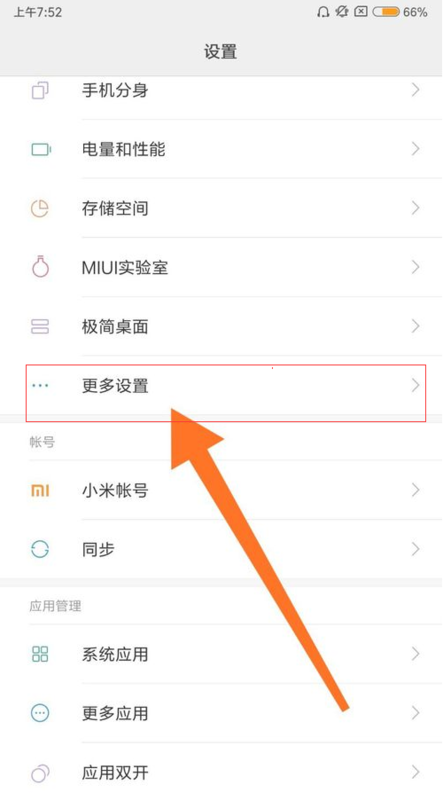Open the 电量和性能 menu entry
The image size is (443, 800).
(x=222, y=149)
